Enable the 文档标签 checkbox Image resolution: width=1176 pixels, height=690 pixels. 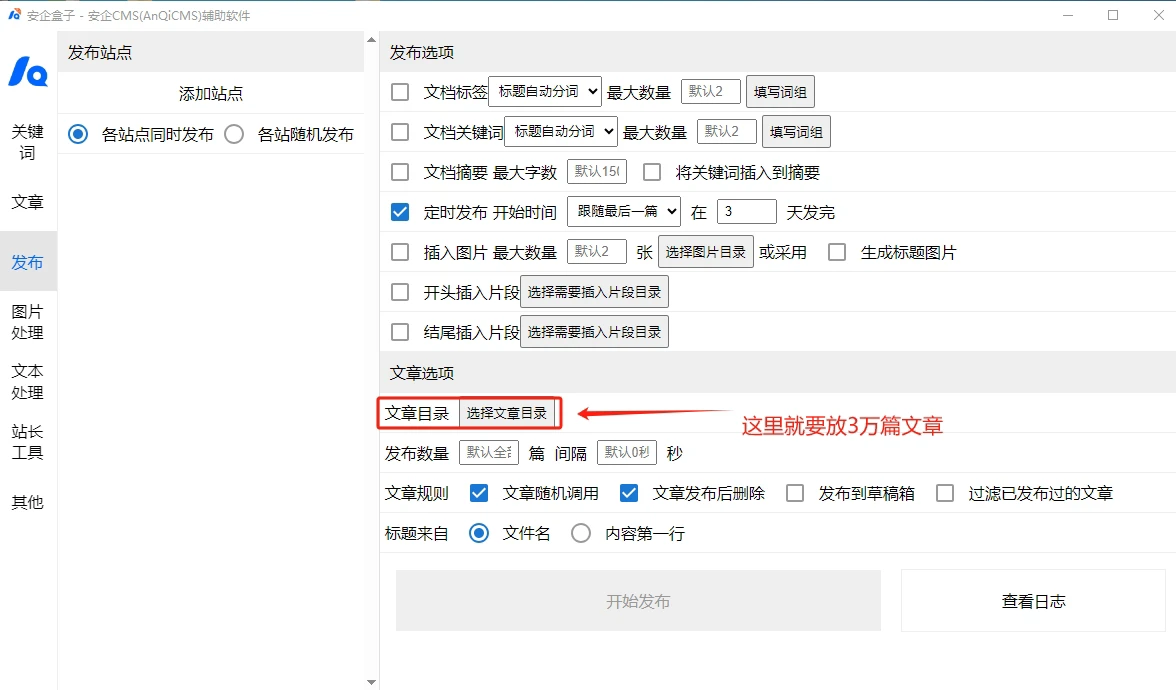tap(400, 92)
